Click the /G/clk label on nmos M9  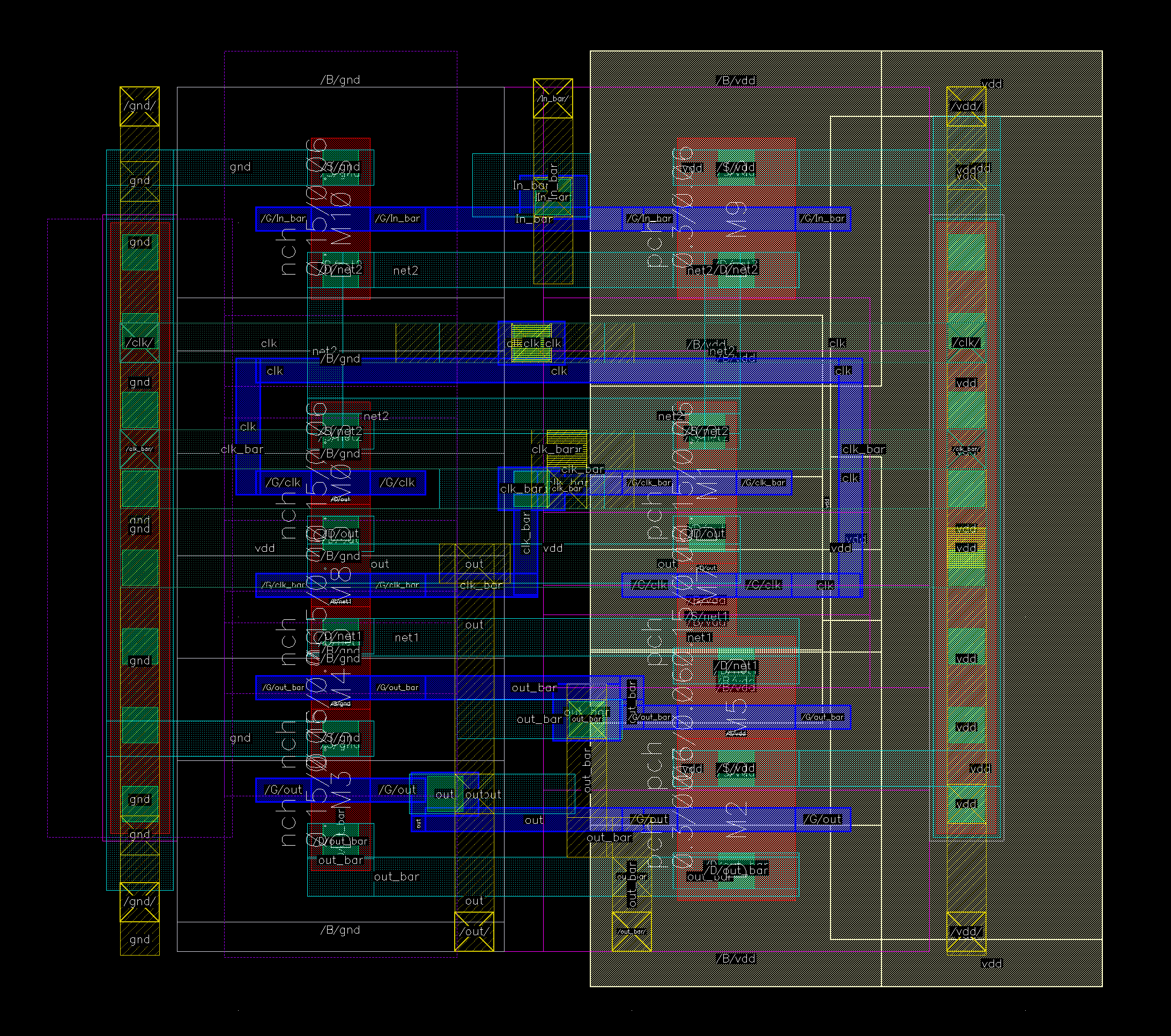click(x=283, y=483)
